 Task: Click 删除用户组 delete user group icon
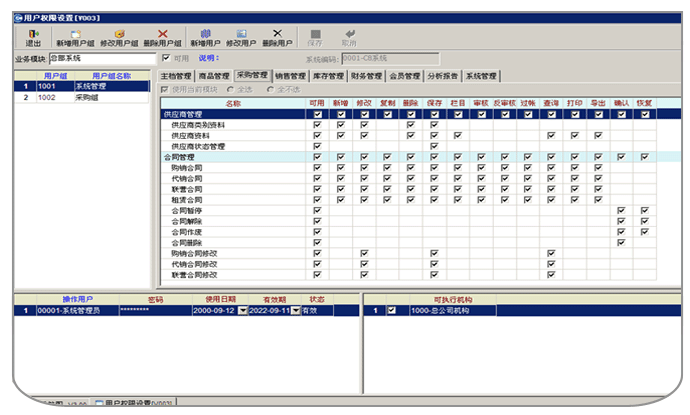click(x=162, y=37)
